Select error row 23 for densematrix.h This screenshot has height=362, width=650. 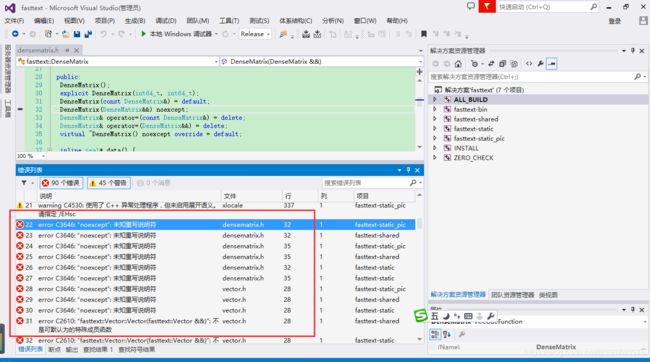point(216,235)
